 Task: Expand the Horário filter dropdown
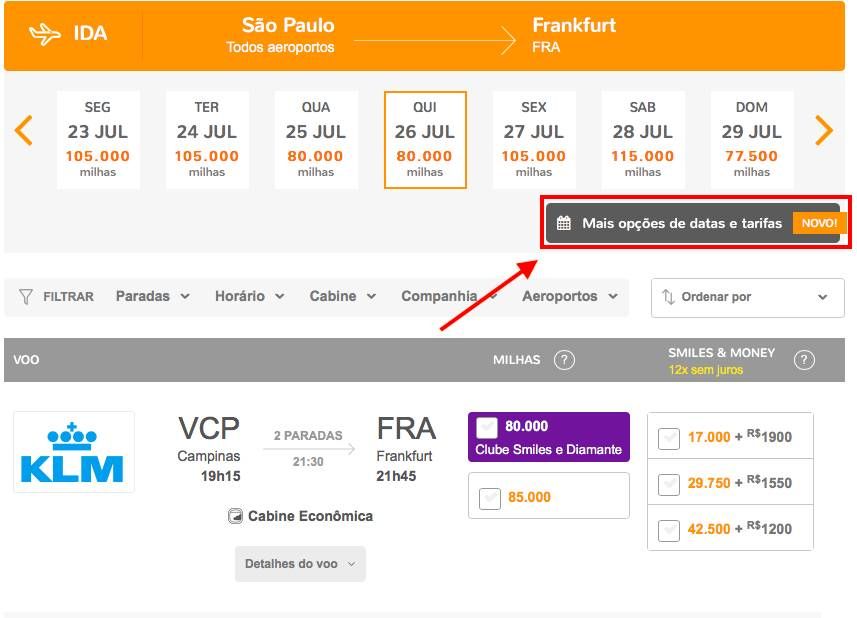pyautogui.click(x=249, y=296)
